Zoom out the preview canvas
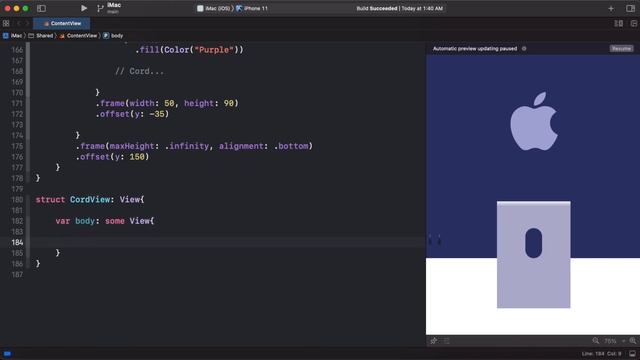This screenshot has width=640, height=360. (x=596, y=341)
